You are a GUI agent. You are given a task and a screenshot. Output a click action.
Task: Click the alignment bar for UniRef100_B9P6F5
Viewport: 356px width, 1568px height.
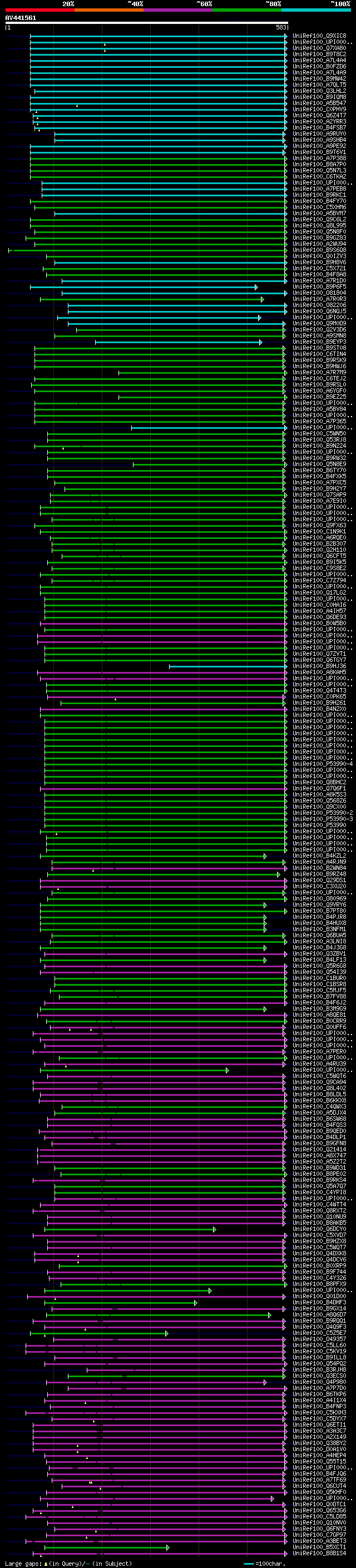pyautogui.click(x=144, y=286)
